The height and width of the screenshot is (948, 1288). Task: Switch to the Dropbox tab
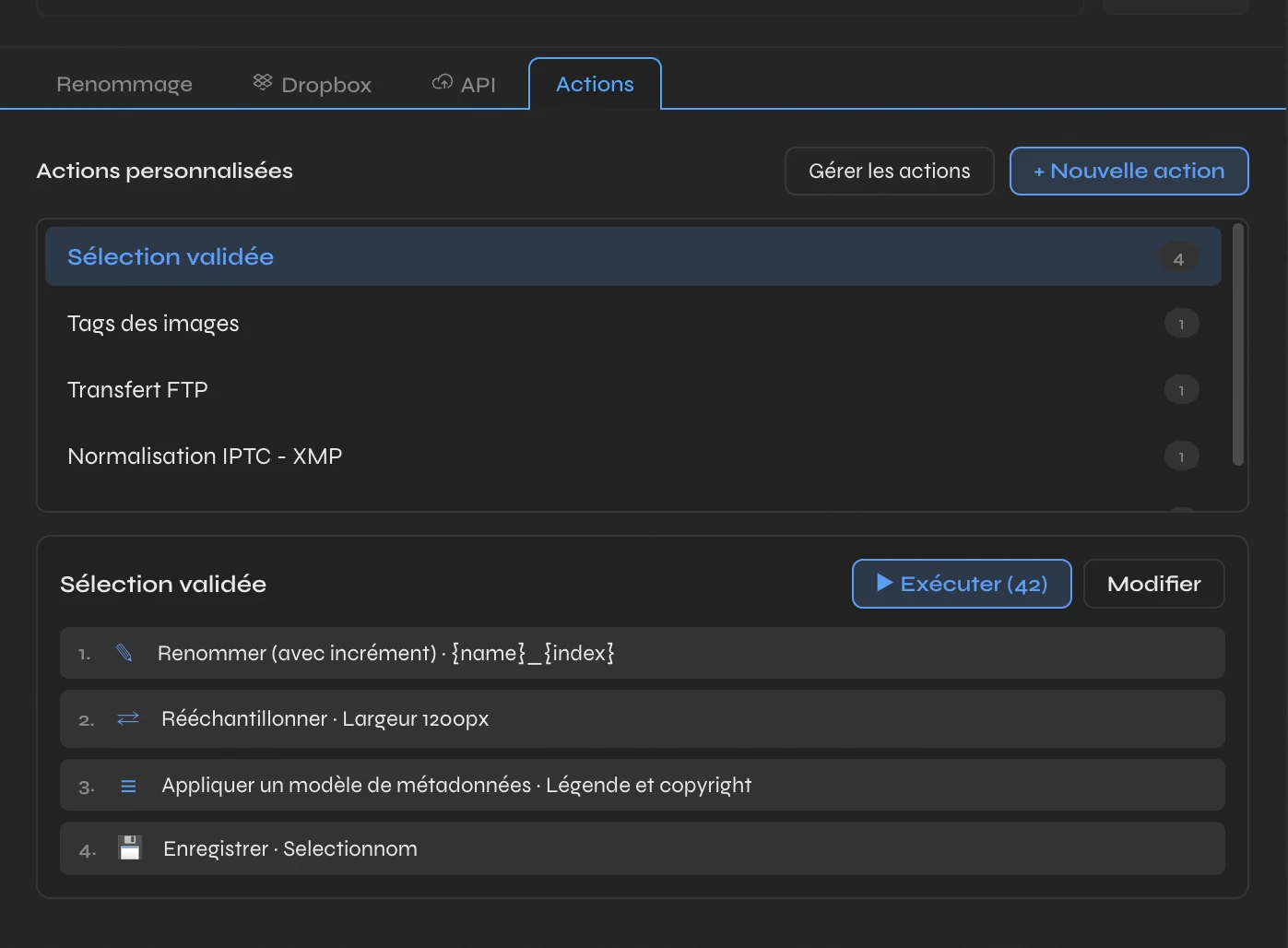click(313, 84)
